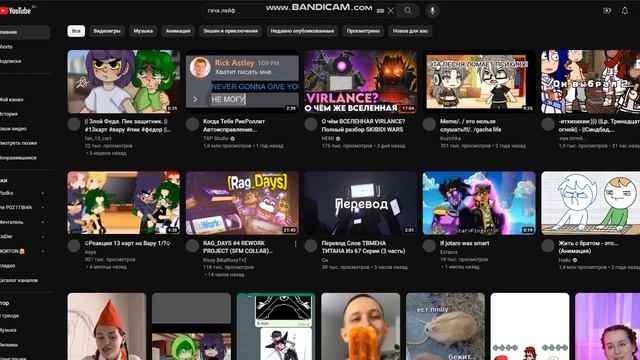Open the 'Rag_Days' video thumbnail
The image size is (640, 360).
click(242, 203)
